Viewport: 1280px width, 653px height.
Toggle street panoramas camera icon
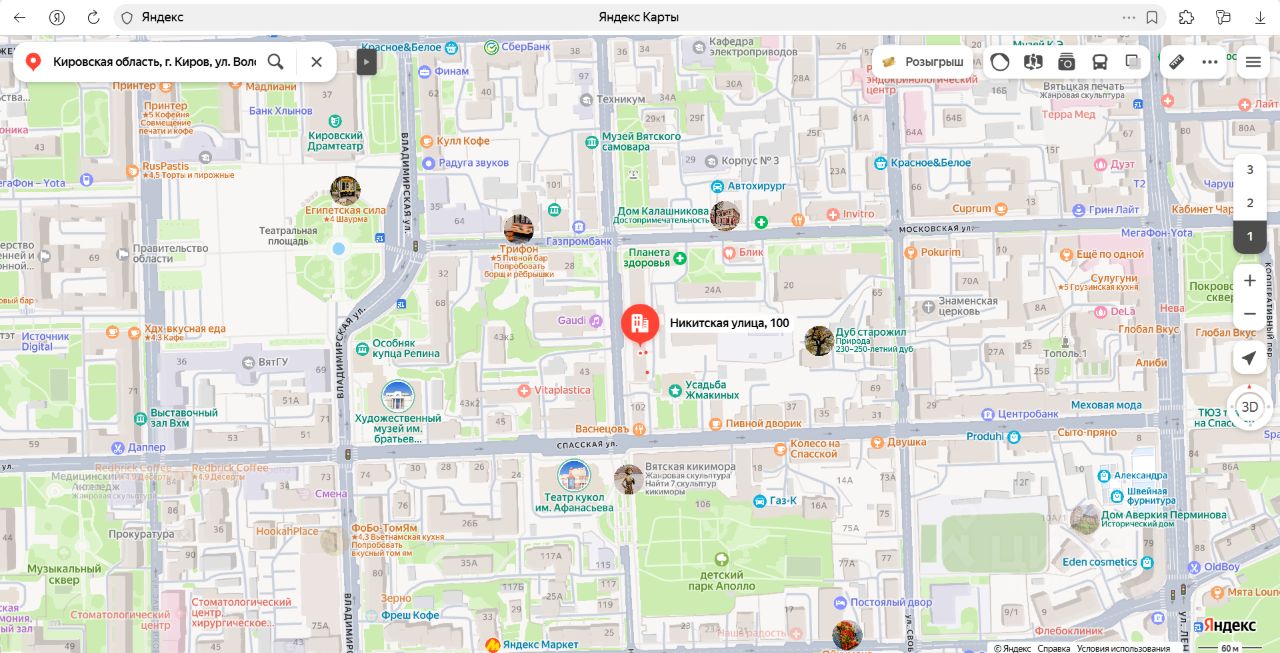[x=1066, y=62]
